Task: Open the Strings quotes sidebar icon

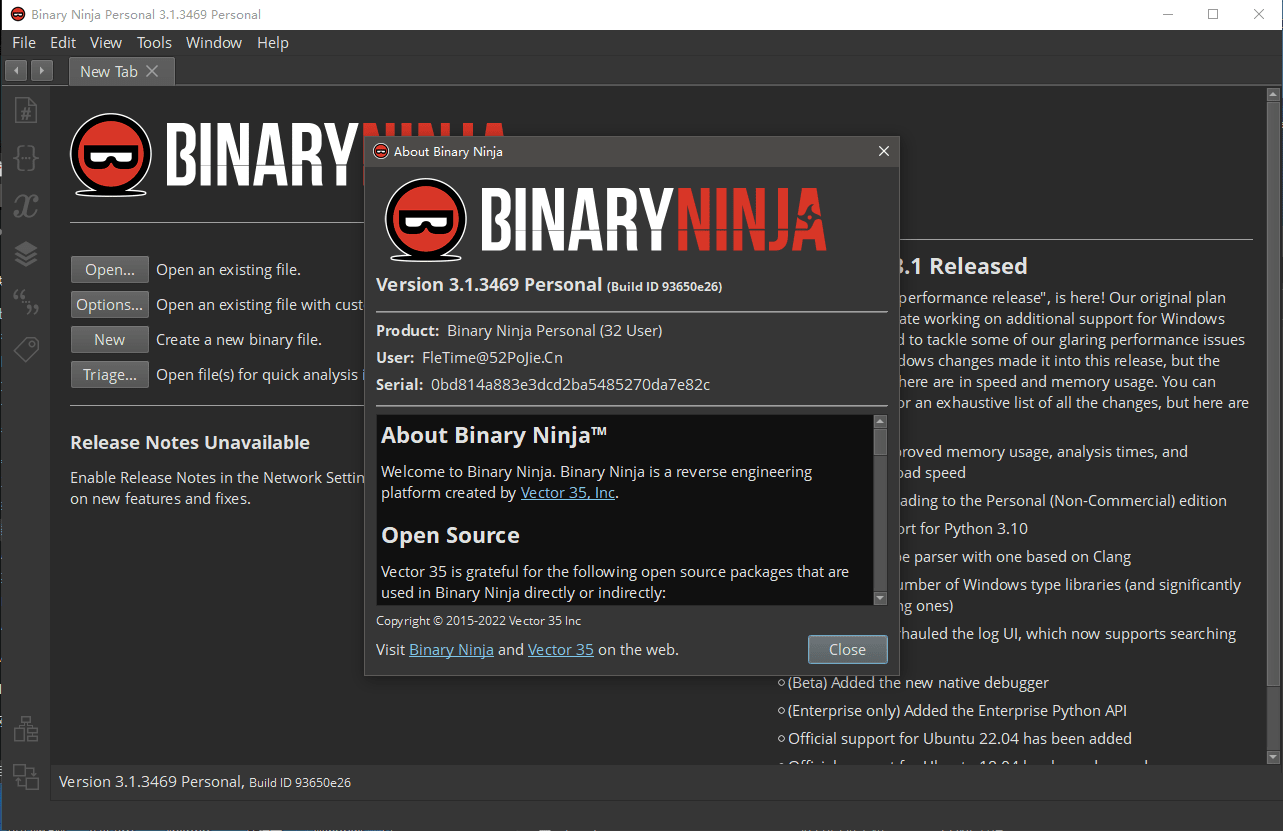Action: (26, 302)
